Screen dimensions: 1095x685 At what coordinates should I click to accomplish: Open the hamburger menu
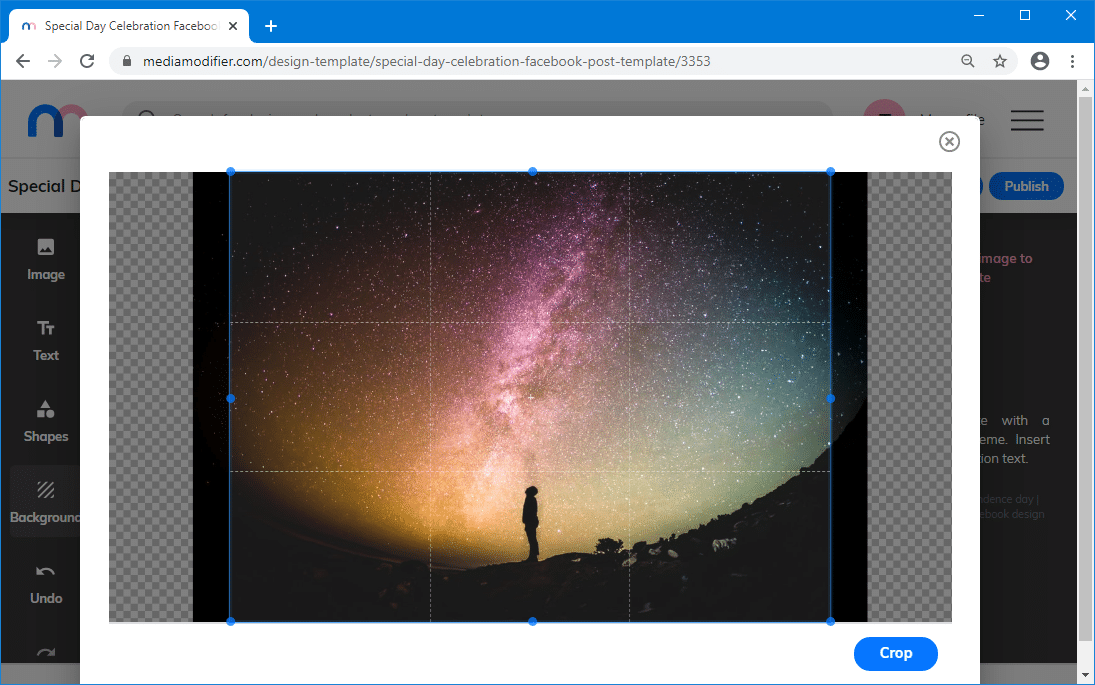pos(1027,120)
